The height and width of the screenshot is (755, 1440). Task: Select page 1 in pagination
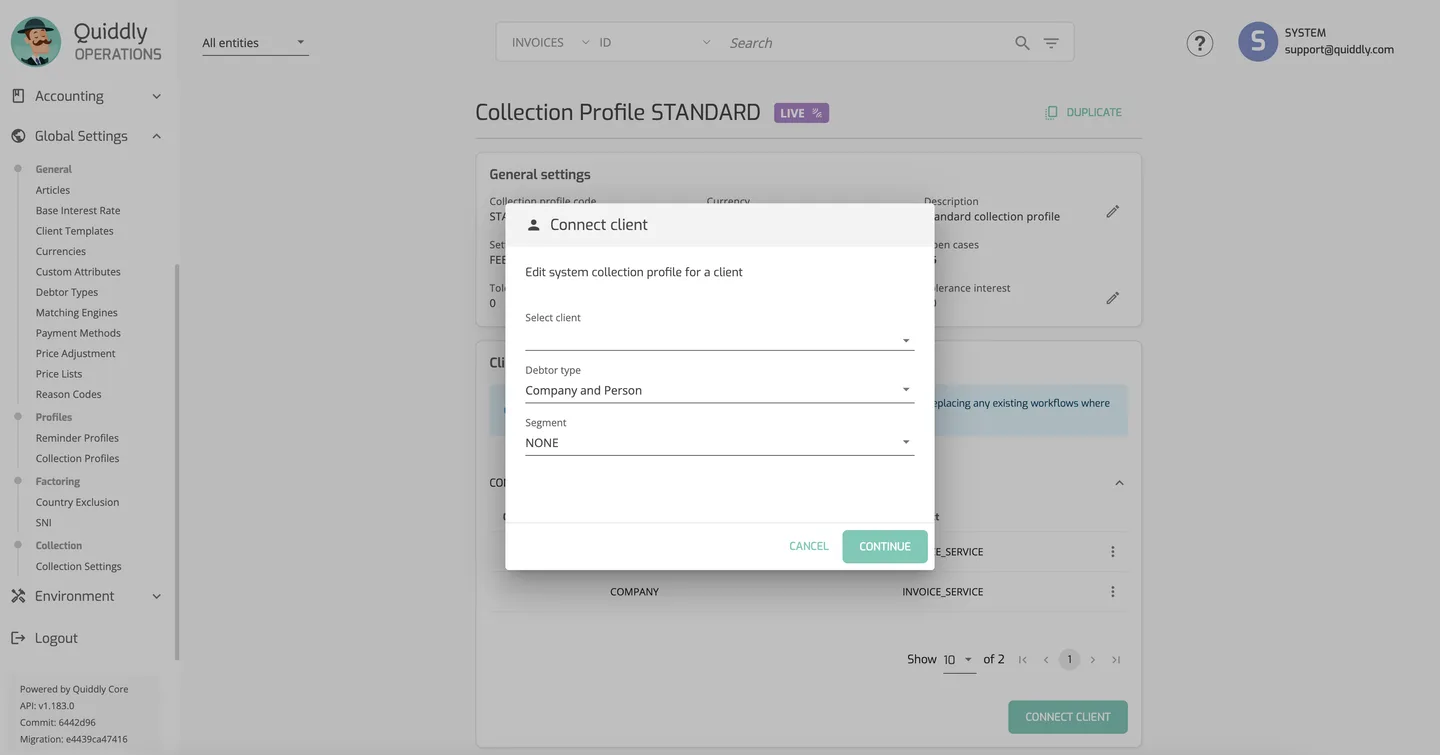[x=1069, y=660]
